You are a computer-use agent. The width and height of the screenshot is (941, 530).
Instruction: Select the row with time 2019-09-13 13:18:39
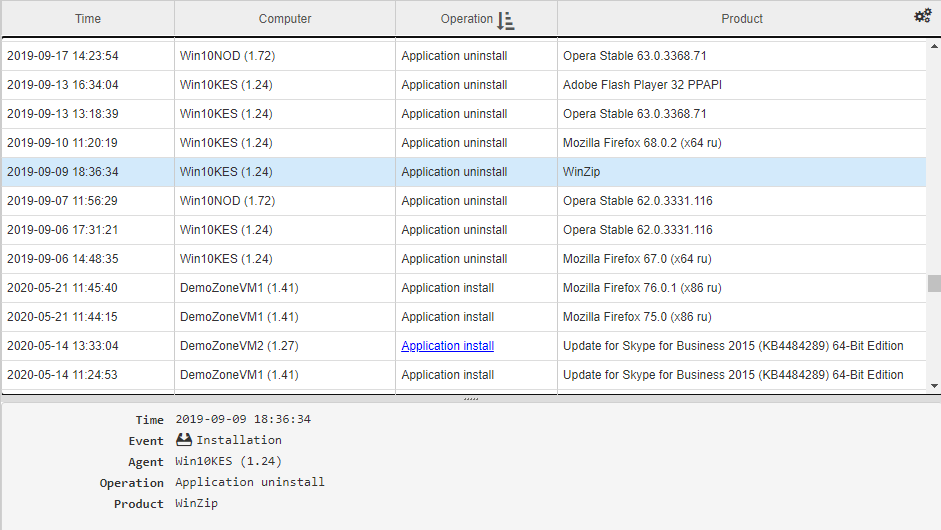[x=464, y=113]
